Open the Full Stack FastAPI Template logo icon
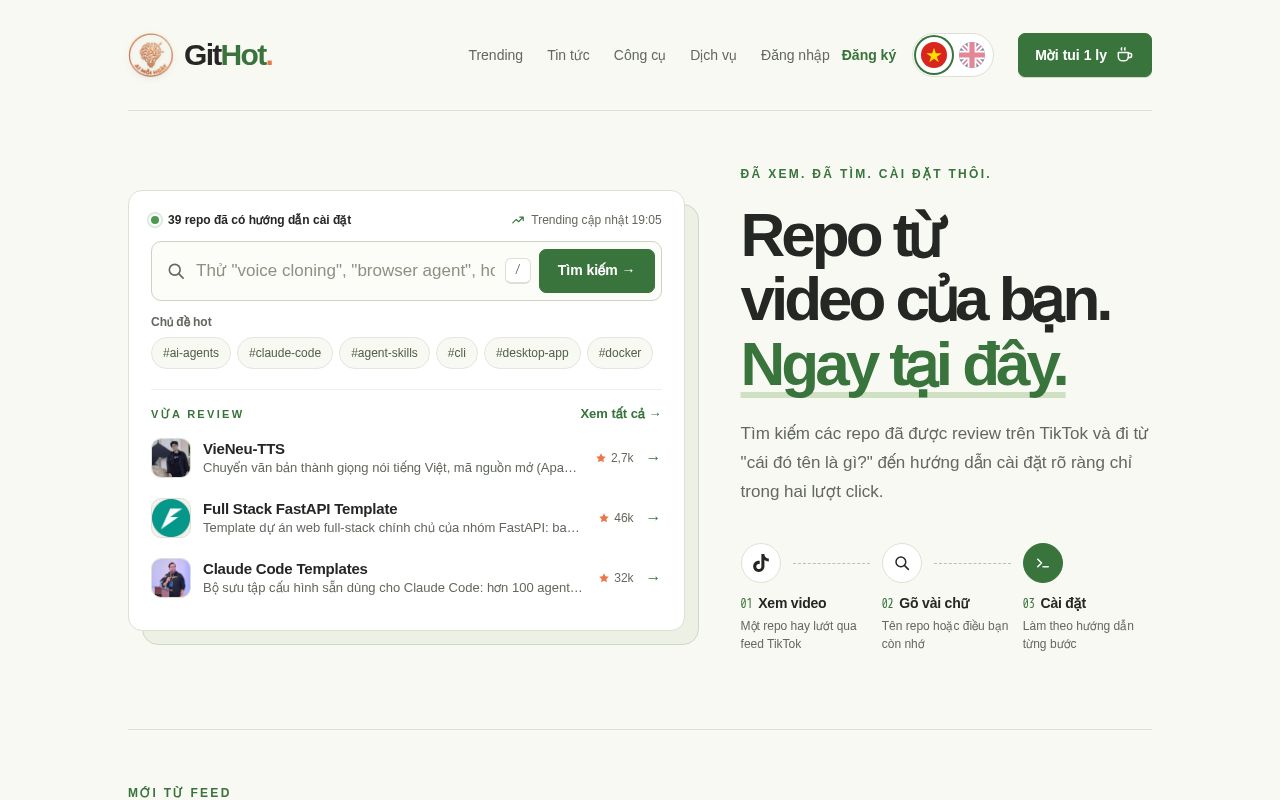The width and height of the screenshot is (1280, 800). pos(171,518)
